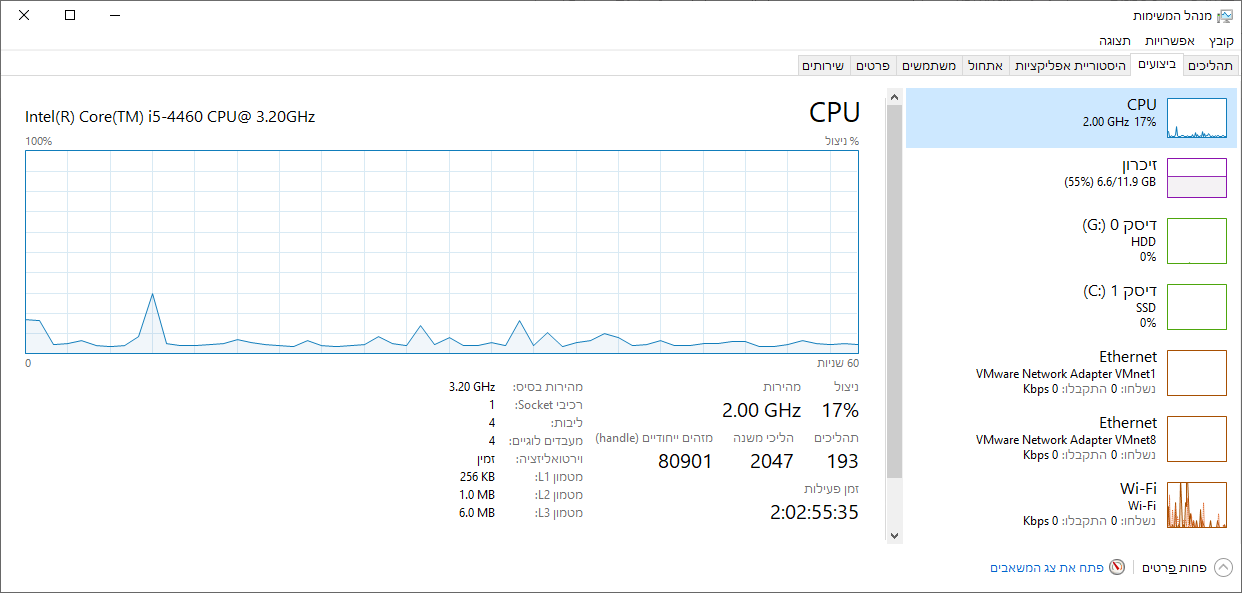Click the VMnet8 Ethernet adapter graph
This screenshot has height=593, width=1242.
tap(1197, 439)
